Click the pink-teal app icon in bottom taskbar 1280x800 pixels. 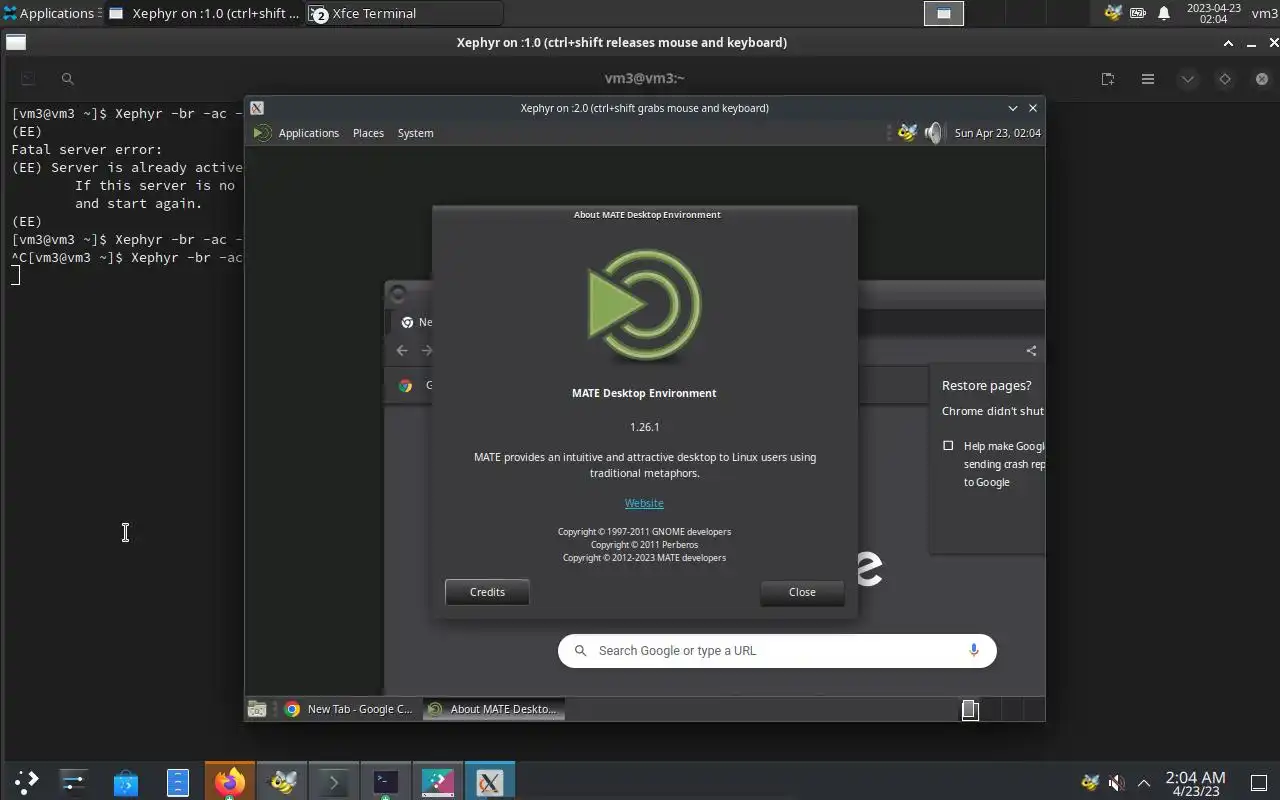click(x=438, y=782)
